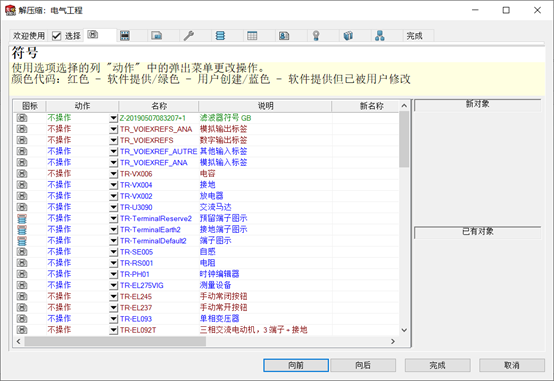
Task: Open the blue terminal-strip icon tab
Action: point(220,35)
